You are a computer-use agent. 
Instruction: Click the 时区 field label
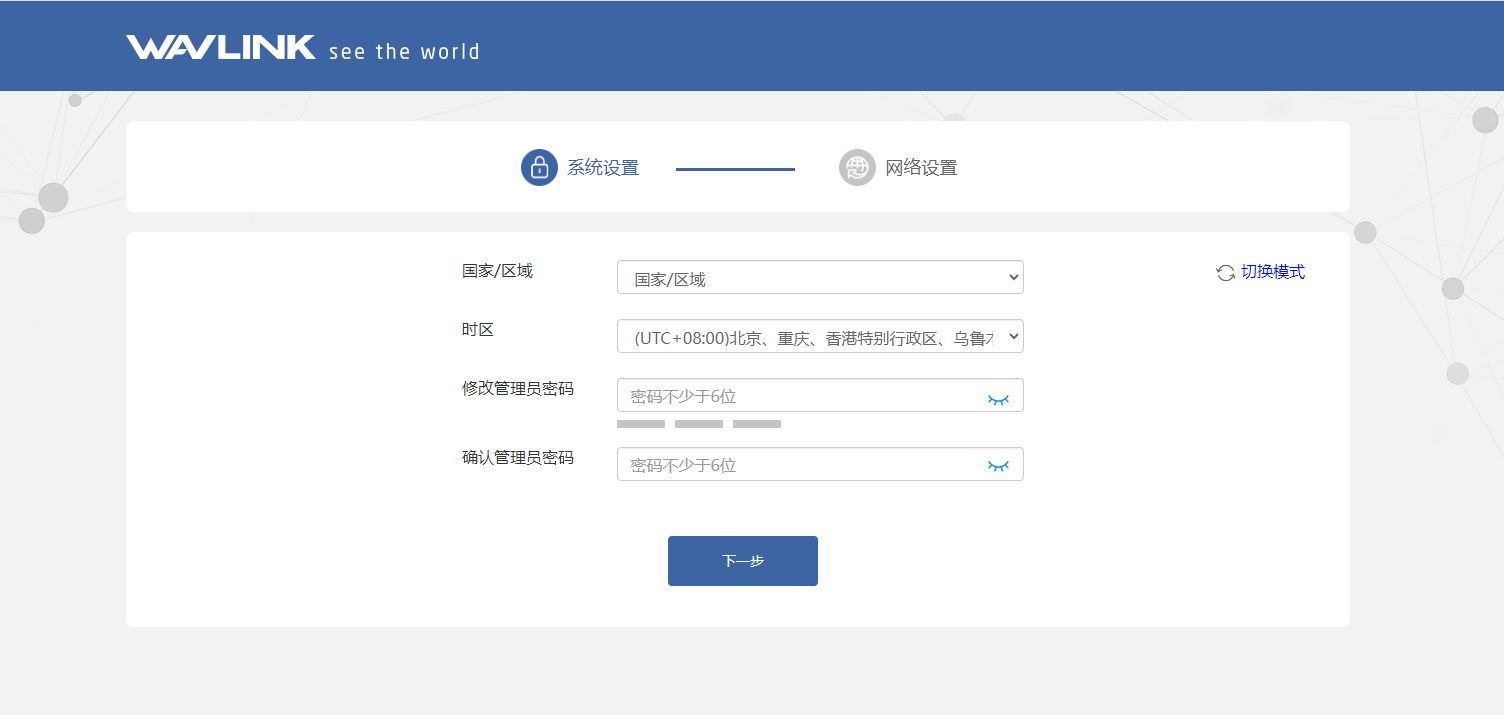[478, 329]
